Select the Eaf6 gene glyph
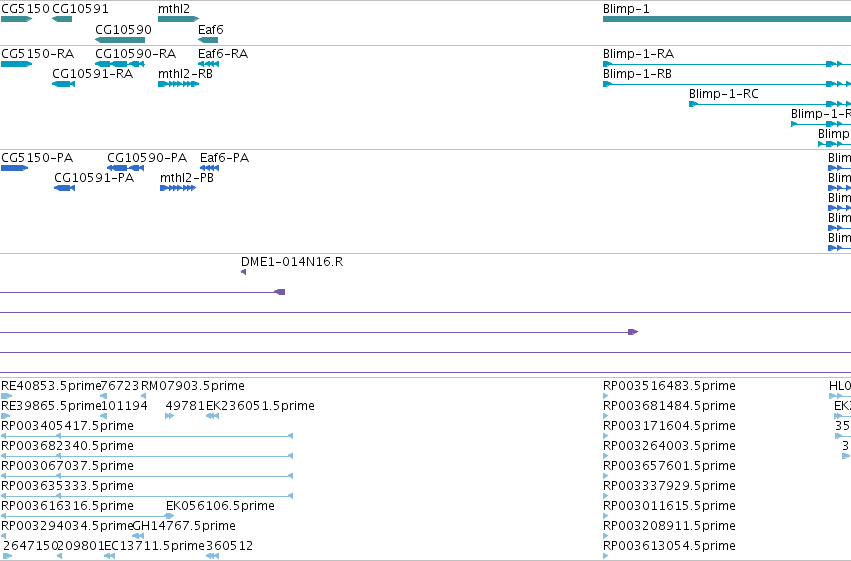The width and height of the screenshot is (851, 561). (x=208, y=40)
